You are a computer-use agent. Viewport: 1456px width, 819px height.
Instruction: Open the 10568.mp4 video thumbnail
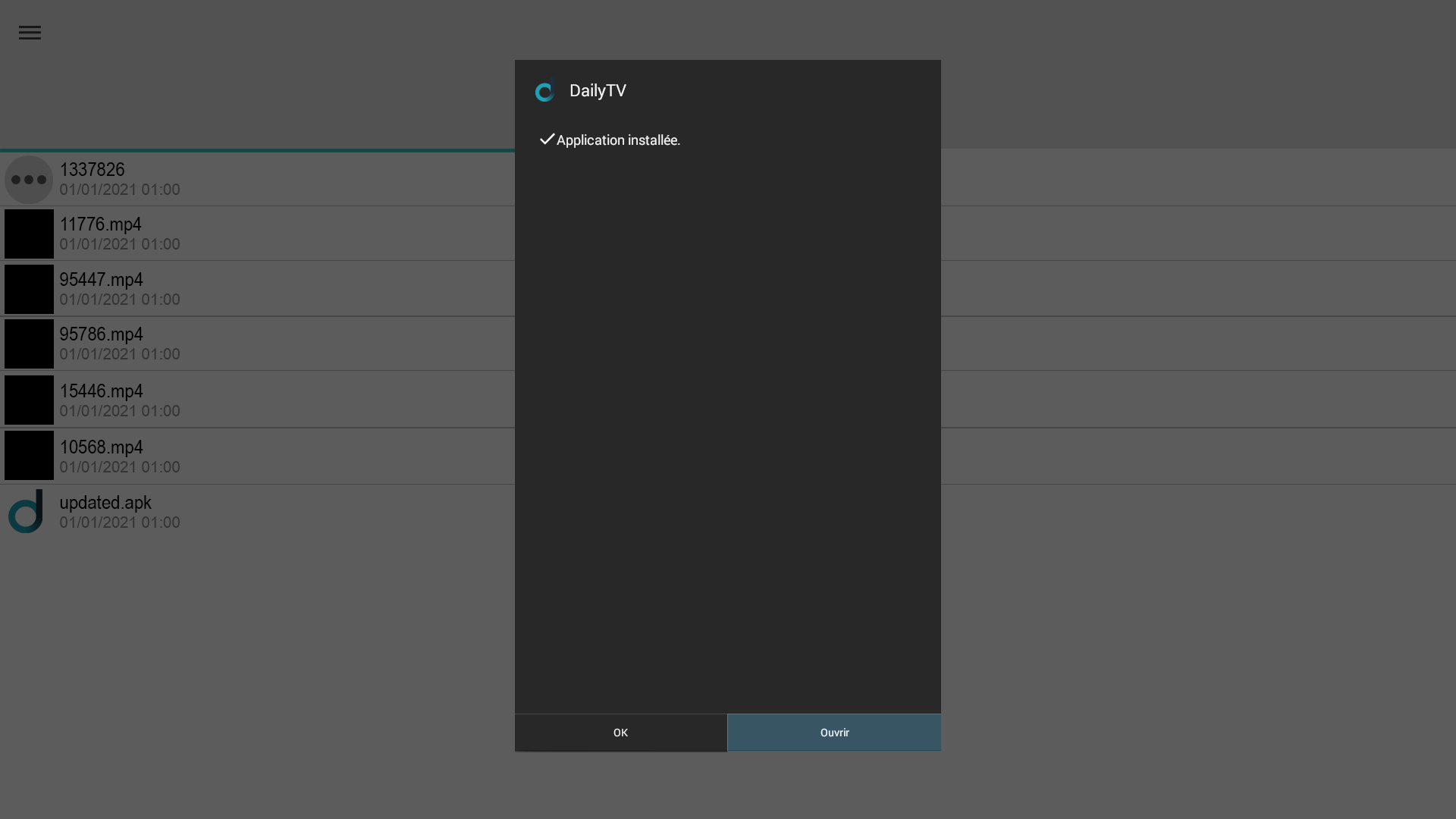(29, 456)
